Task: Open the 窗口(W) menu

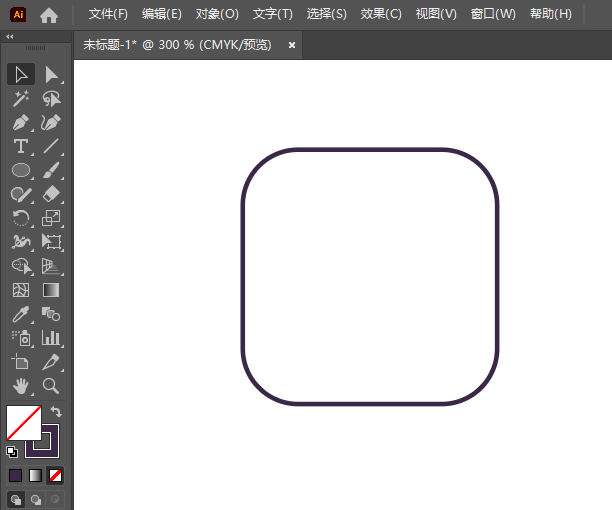Action: [x=493, y=14]
